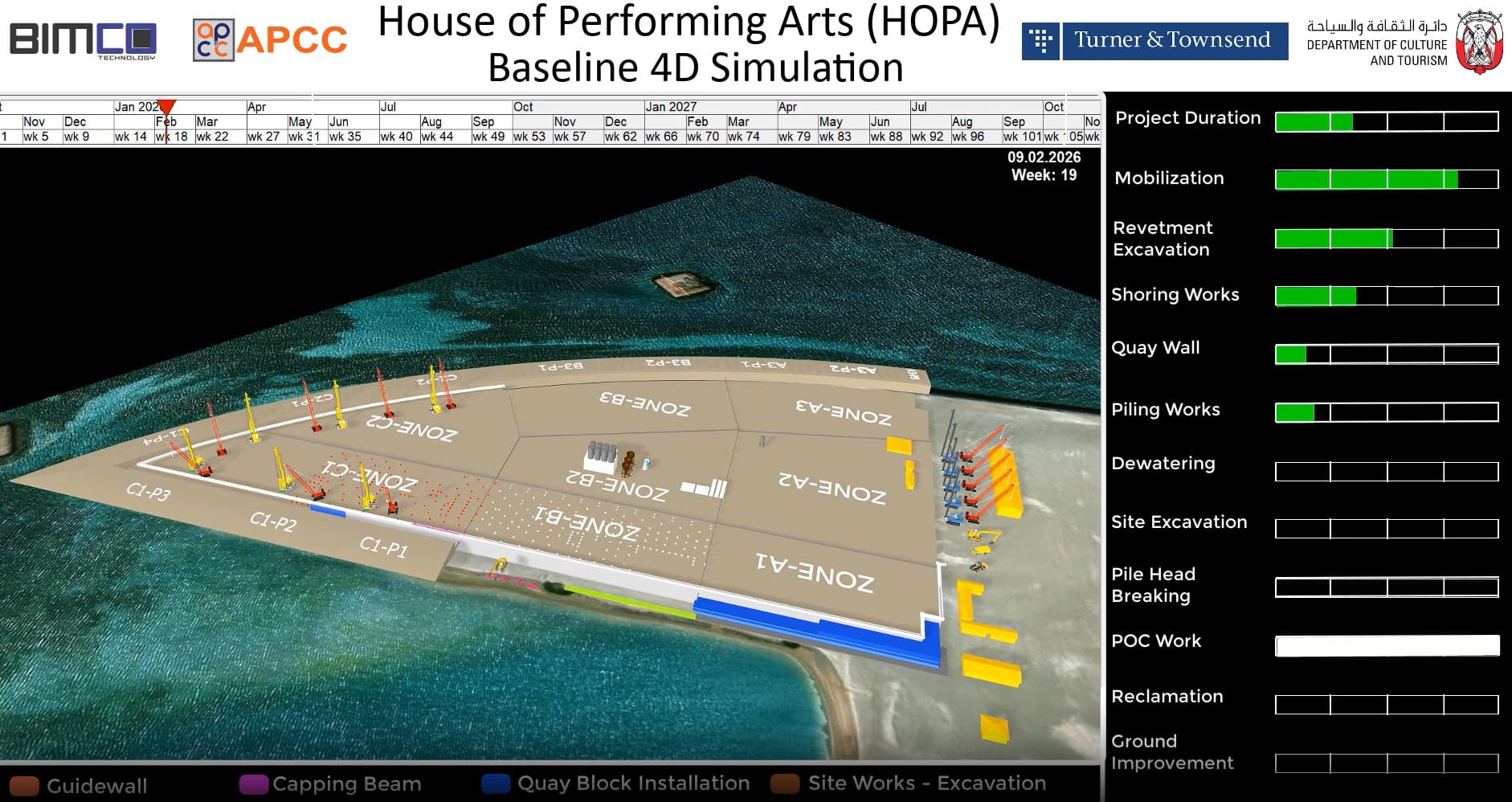Screen dimensions: 1512x802
Task: Click the C1-P2 panel label
Action: 273,522
